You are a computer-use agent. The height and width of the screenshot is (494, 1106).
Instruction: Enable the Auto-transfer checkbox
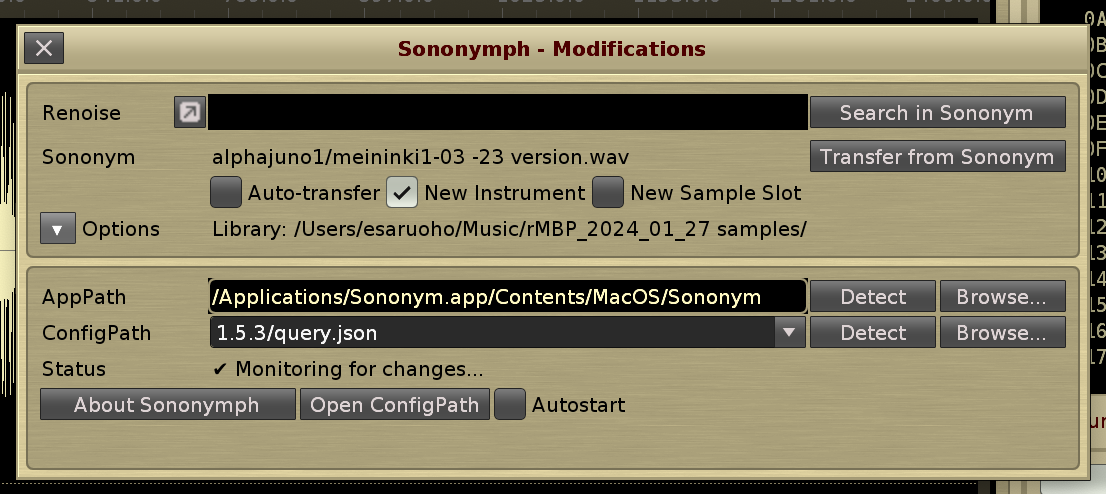click(226, 192)
